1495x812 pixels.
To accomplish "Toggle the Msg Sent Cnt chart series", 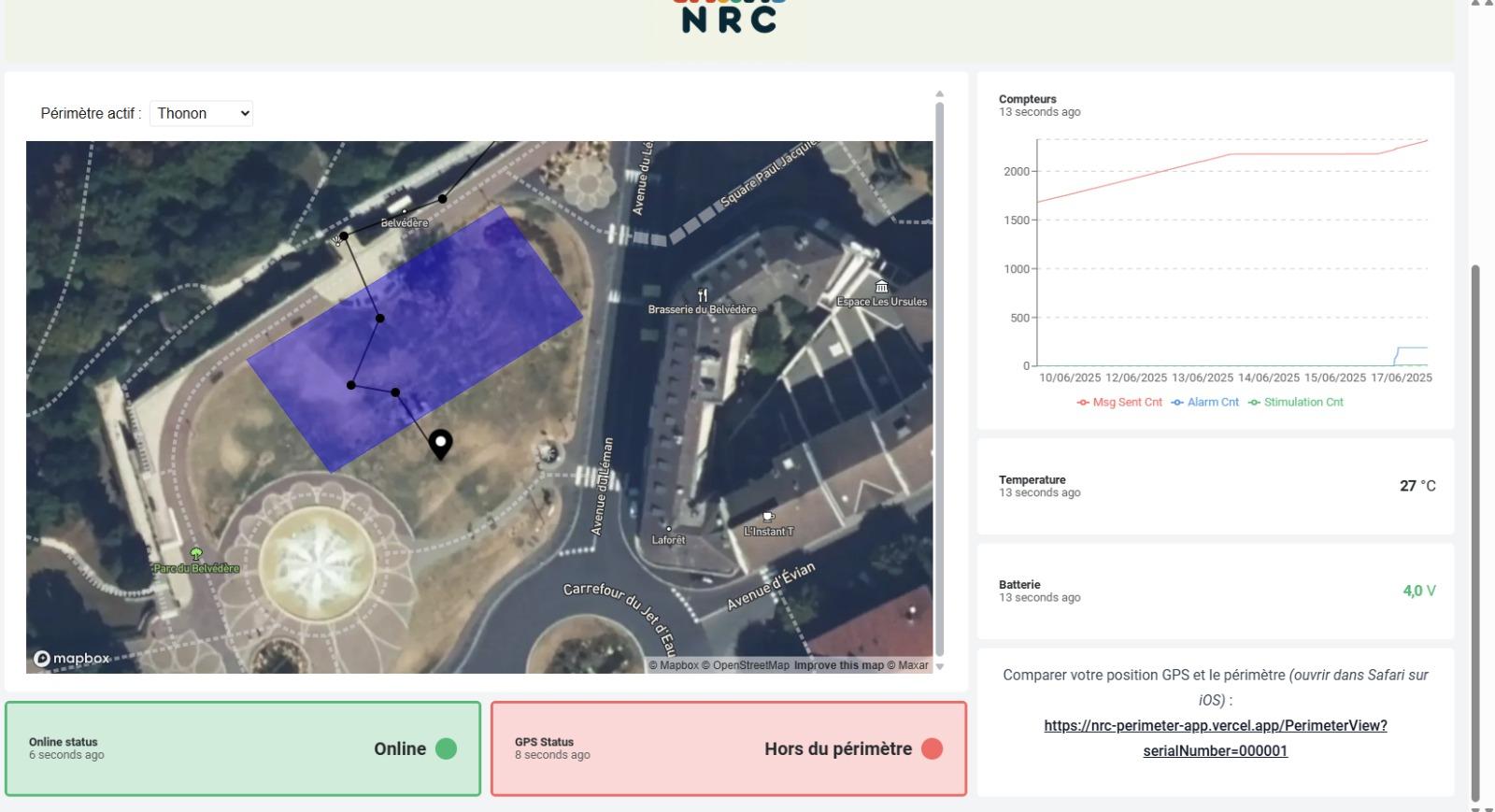I will (x=1119, y=403).
